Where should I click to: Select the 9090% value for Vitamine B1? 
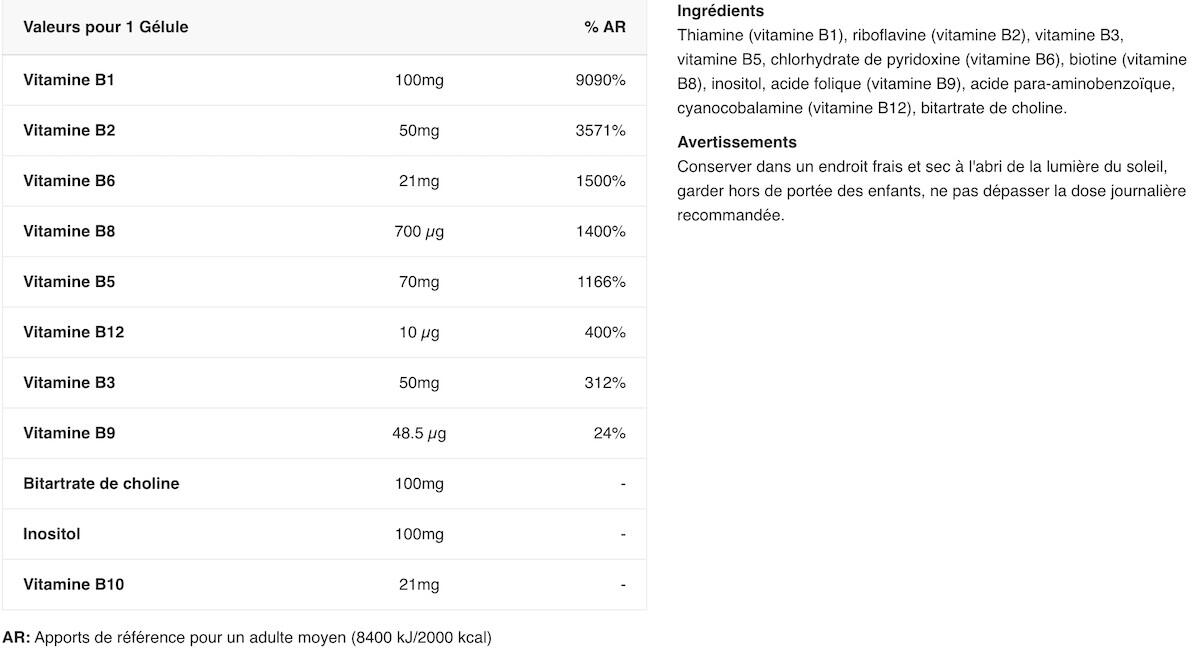pos(600,80)
